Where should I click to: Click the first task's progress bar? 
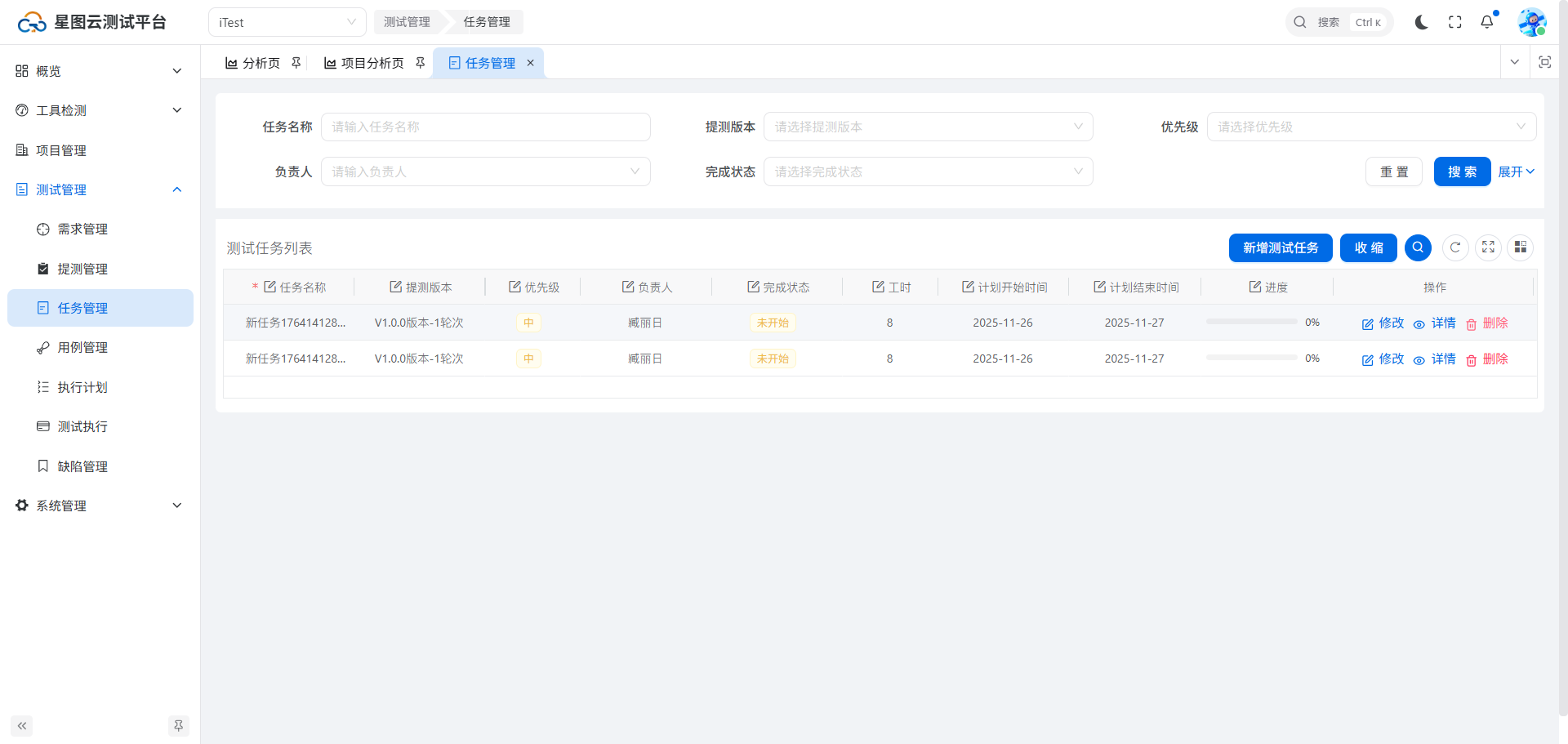[x=1251, y=322]
